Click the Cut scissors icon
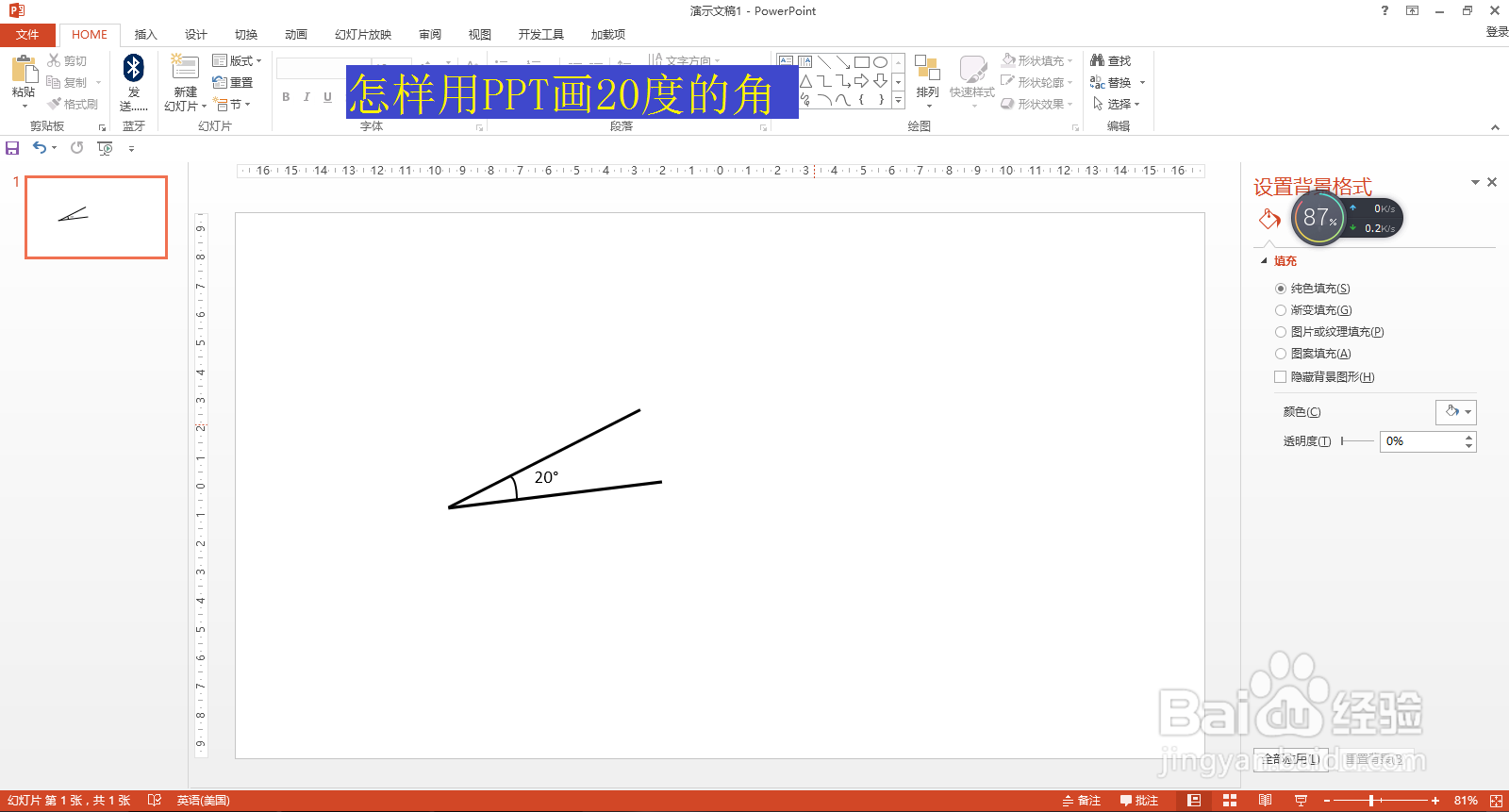 tap(54, 60)
